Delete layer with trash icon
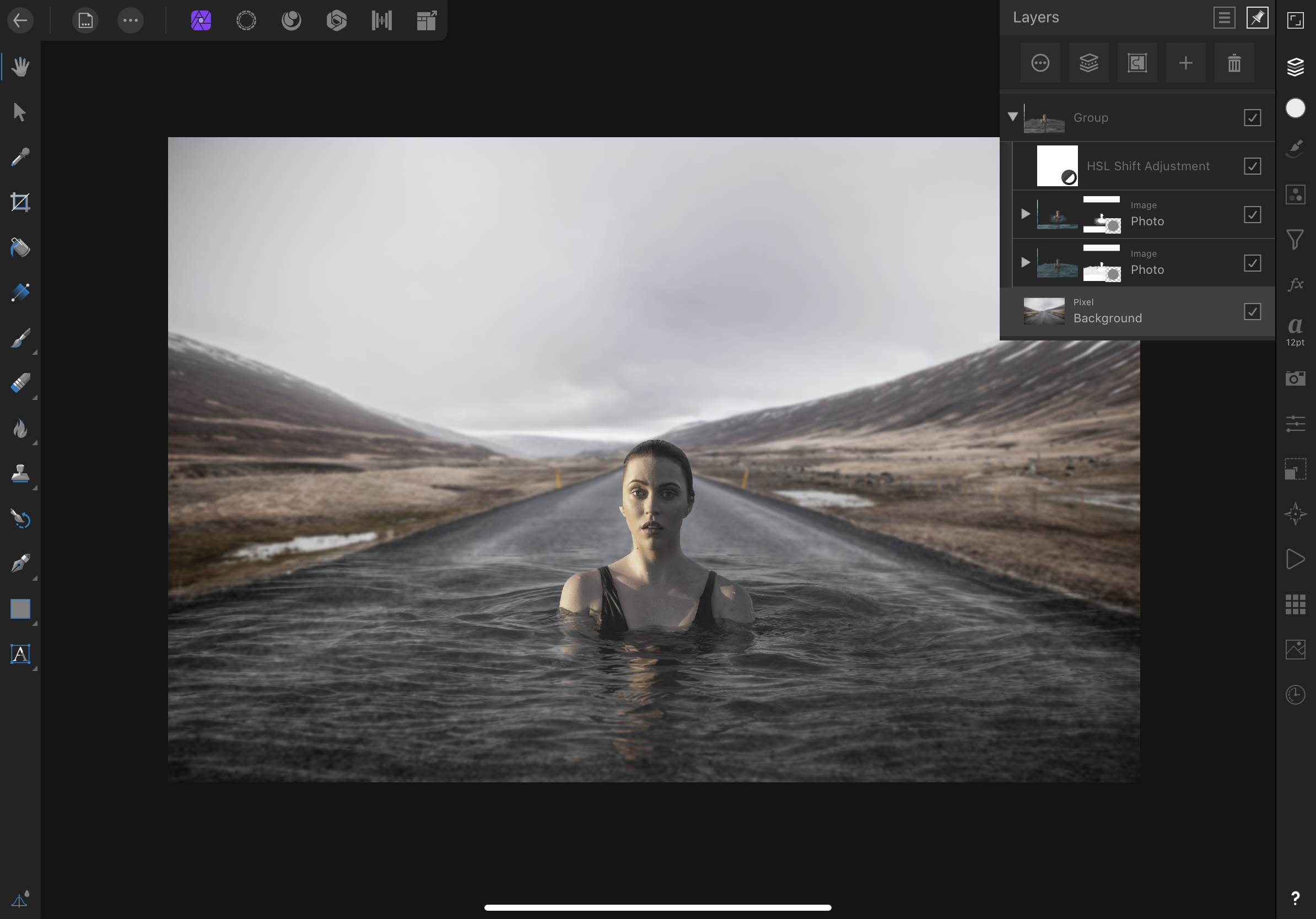Viewport: 1316px width, 919px height. (1234, 63)
